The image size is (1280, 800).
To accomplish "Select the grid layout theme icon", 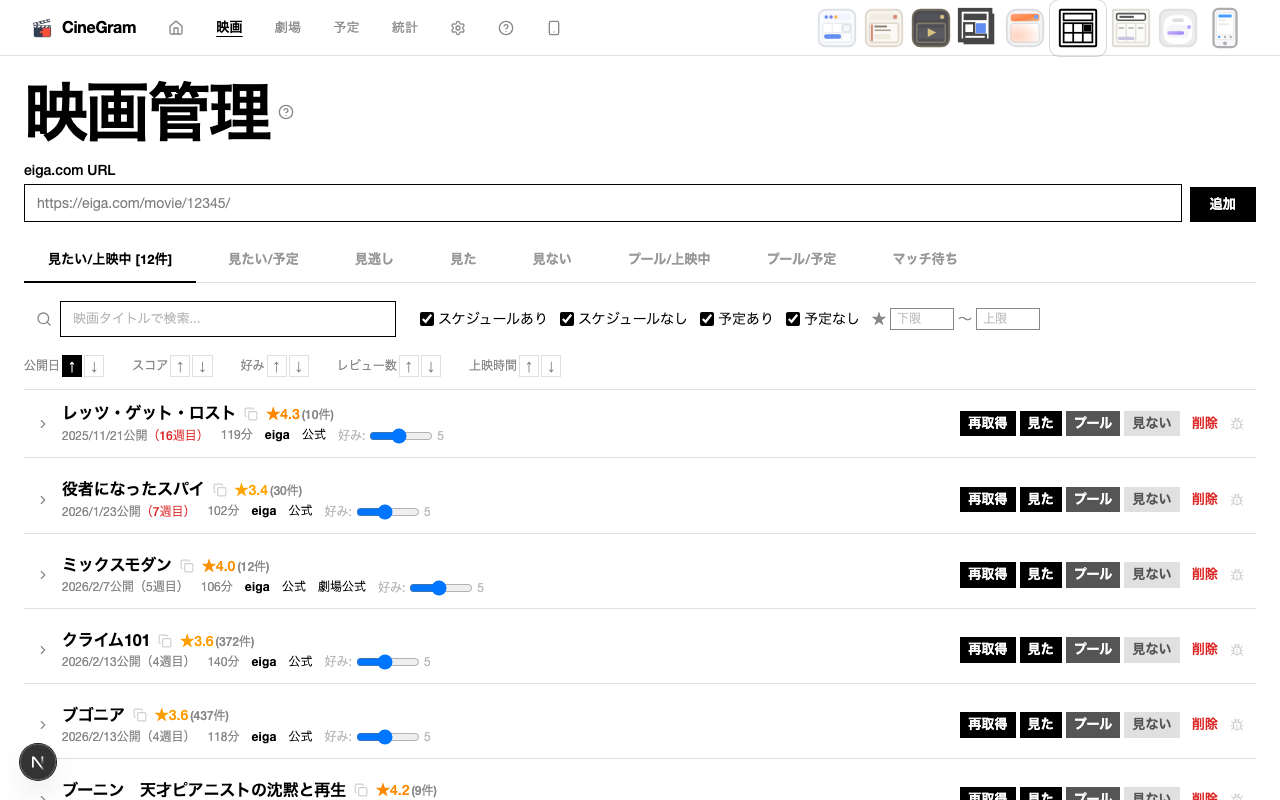I will 1077,28.
